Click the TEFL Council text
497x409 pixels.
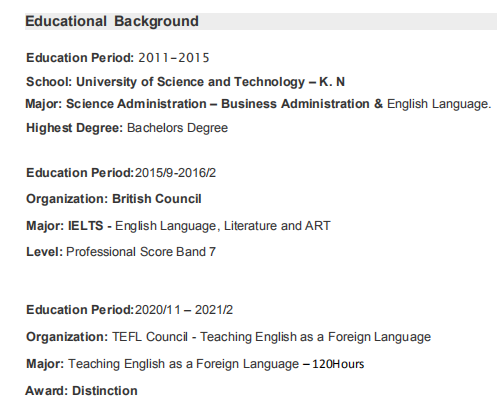click(x=150, y=337)
